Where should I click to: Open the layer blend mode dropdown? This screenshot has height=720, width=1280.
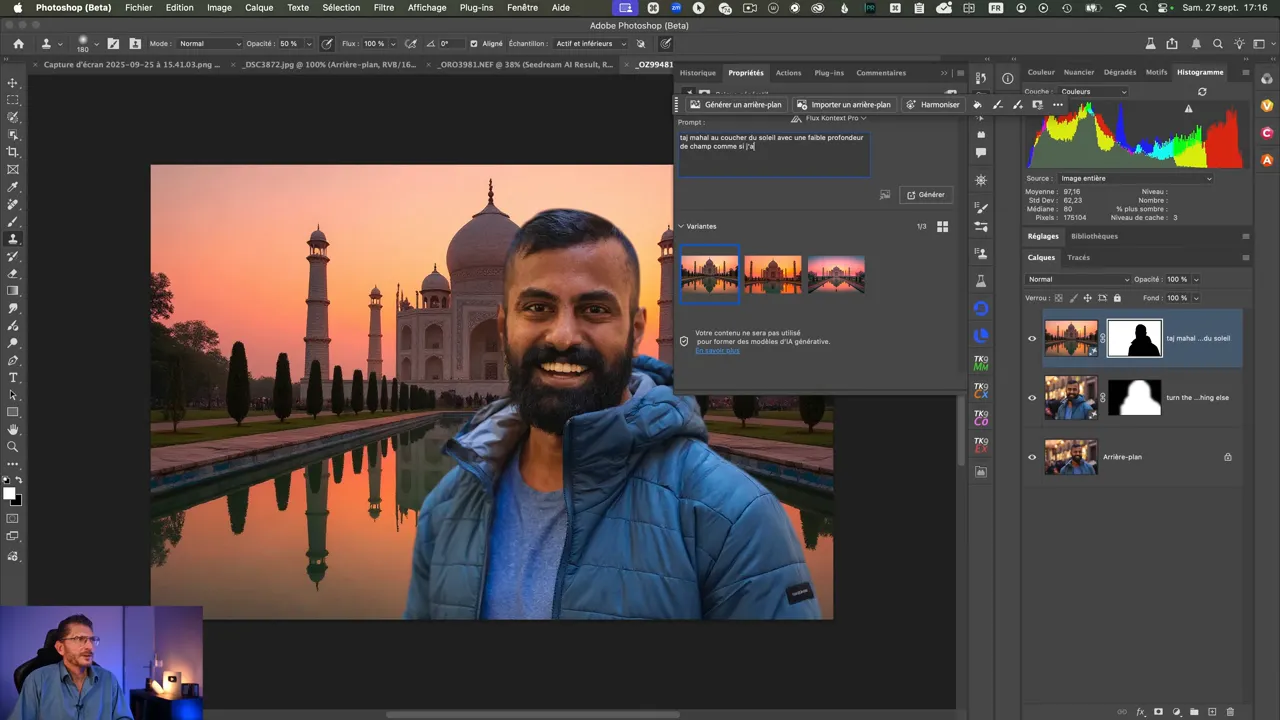pyautogui.click(x=1078, y=279)
